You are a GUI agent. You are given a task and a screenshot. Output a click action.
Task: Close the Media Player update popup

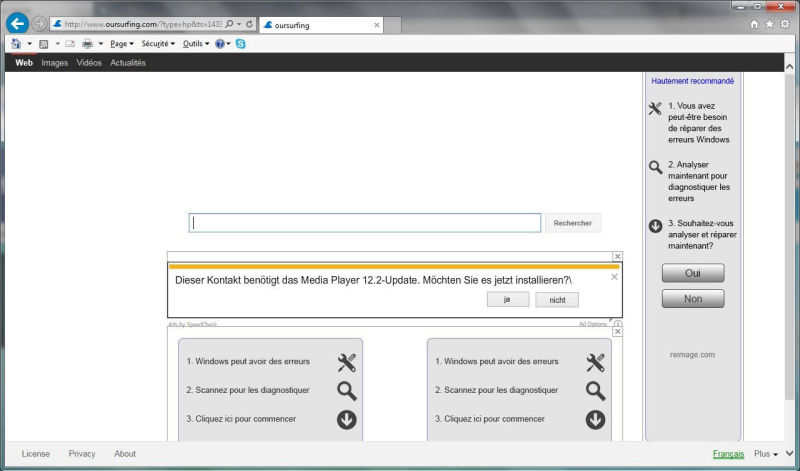click(614, 277)
